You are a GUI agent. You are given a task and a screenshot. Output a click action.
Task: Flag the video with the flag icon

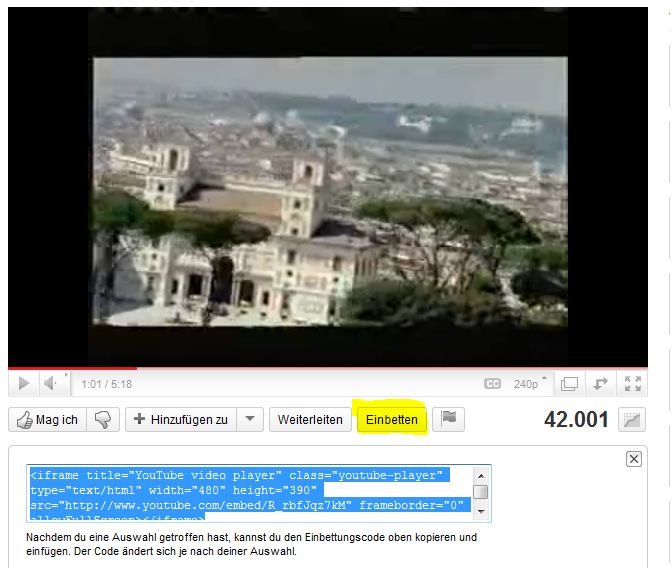pyautogui.click(x=448, y=420)
